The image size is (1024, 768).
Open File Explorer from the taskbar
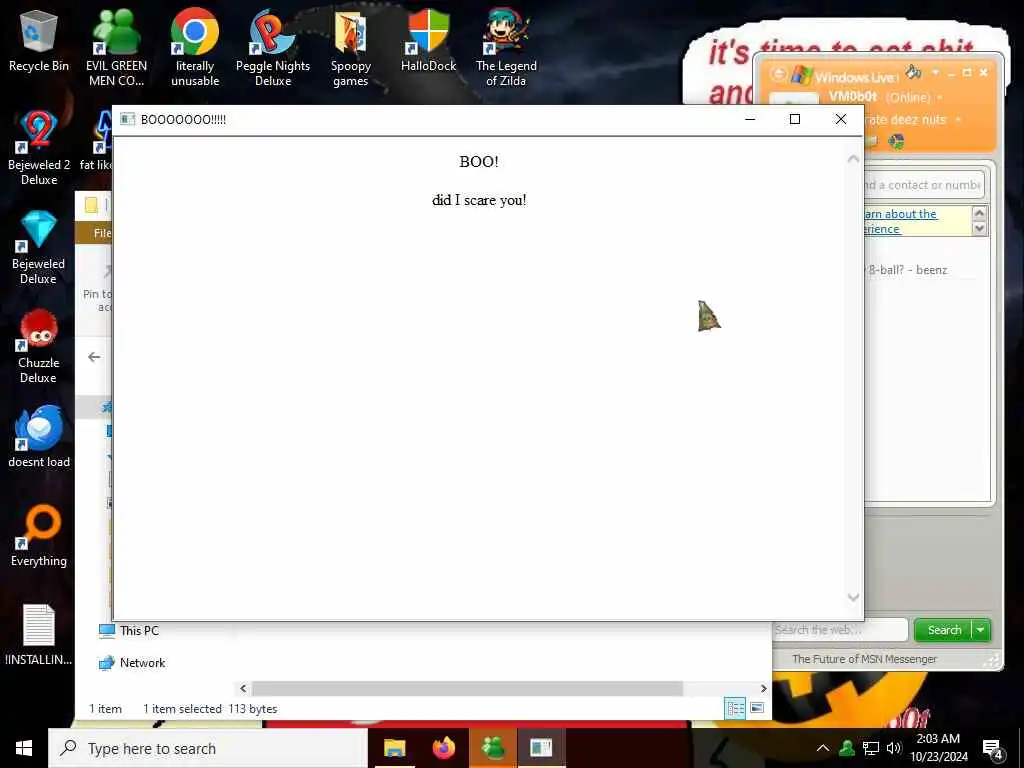coord(394,748)
